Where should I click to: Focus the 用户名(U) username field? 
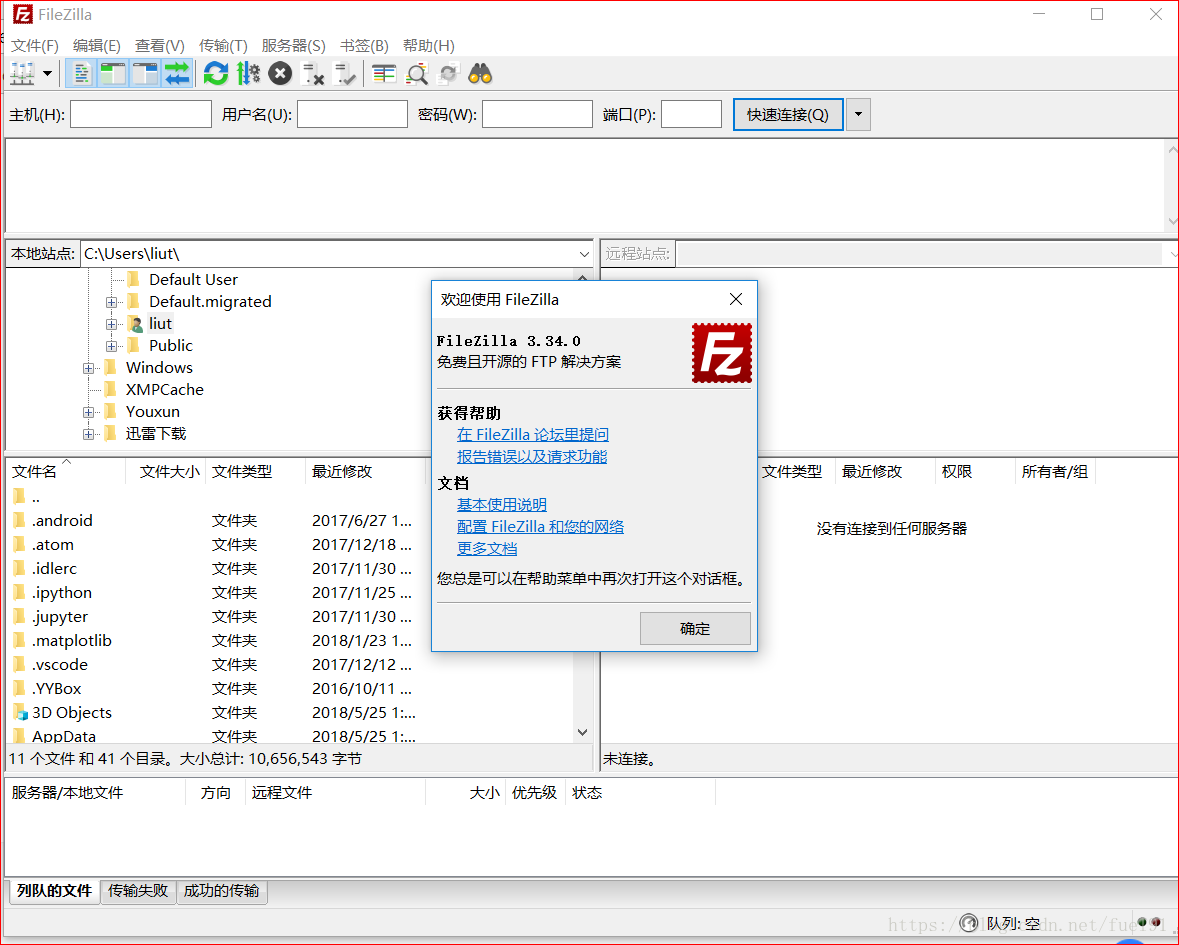pos(352,114)
